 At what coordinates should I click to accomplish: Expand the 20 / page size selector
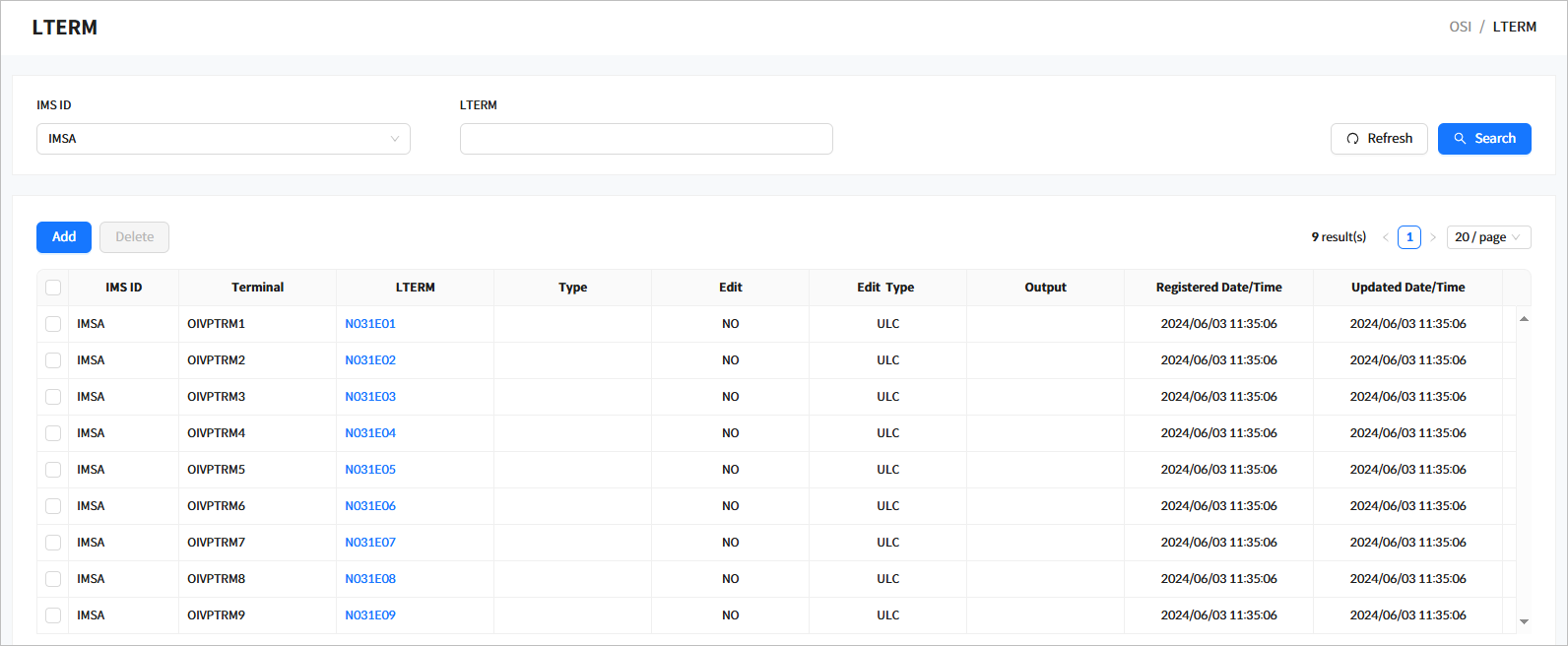(x=1487, y=237)
